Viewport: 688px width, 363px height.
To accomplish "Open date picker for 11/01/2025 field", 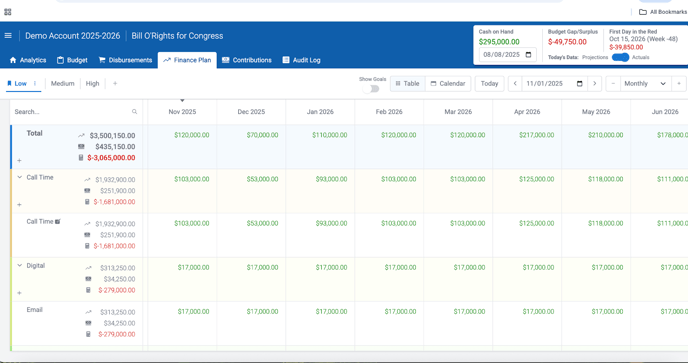I will [580, 83].
